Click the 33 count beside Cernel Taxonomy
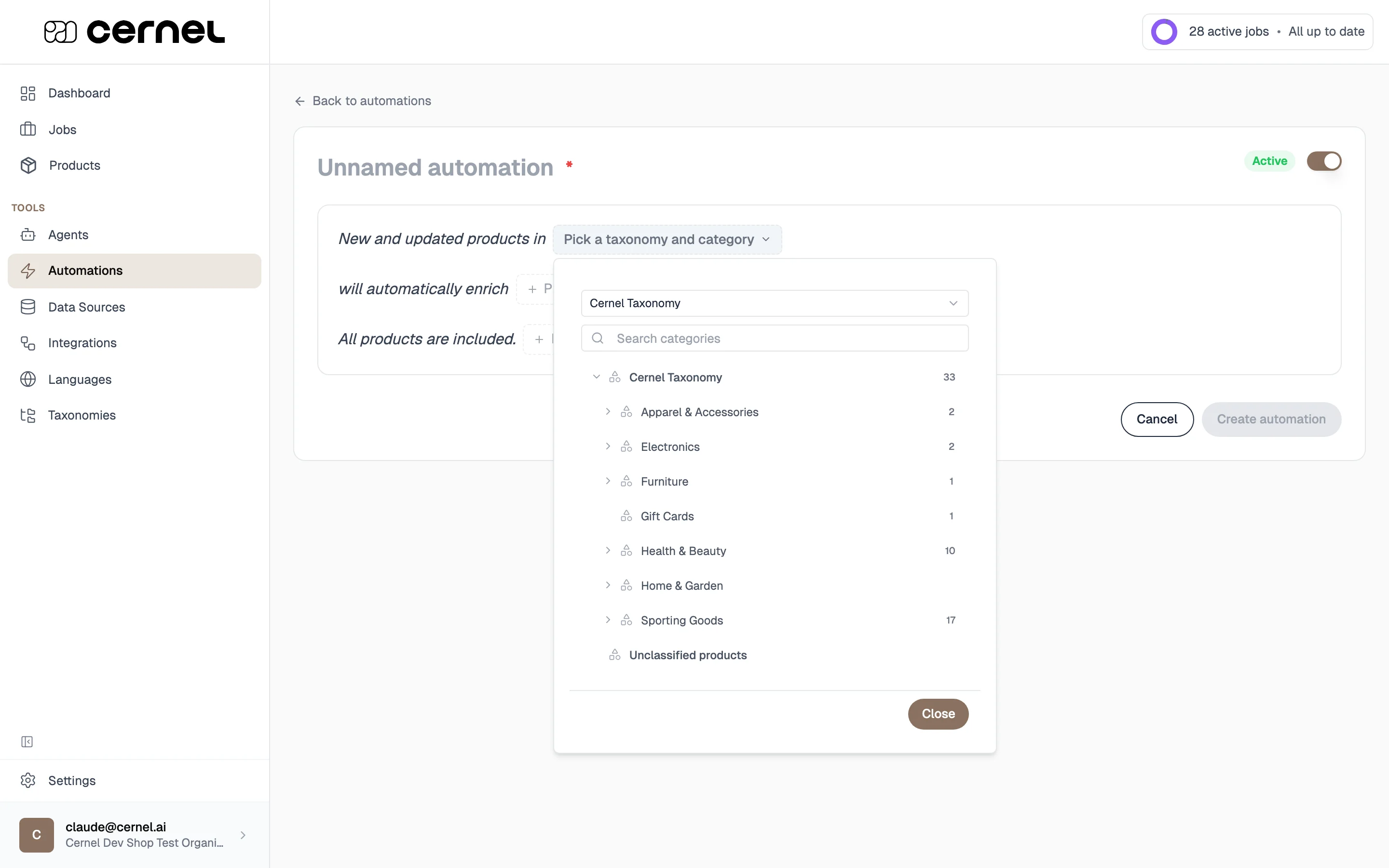Image resolution: width=1389 pixels, height=868 pixels. [x=949, y=377]
